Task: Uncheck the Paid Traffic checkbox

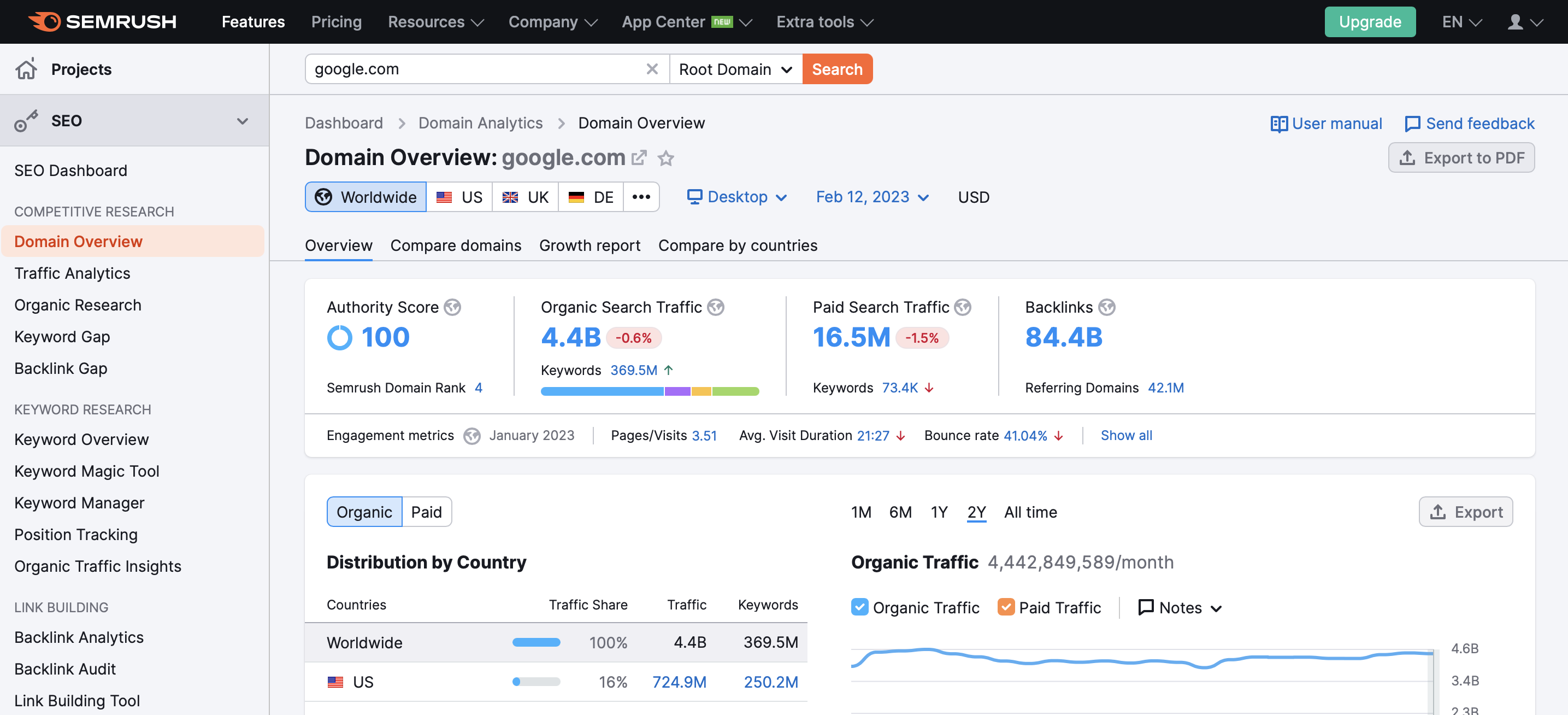Action: 1006,607
